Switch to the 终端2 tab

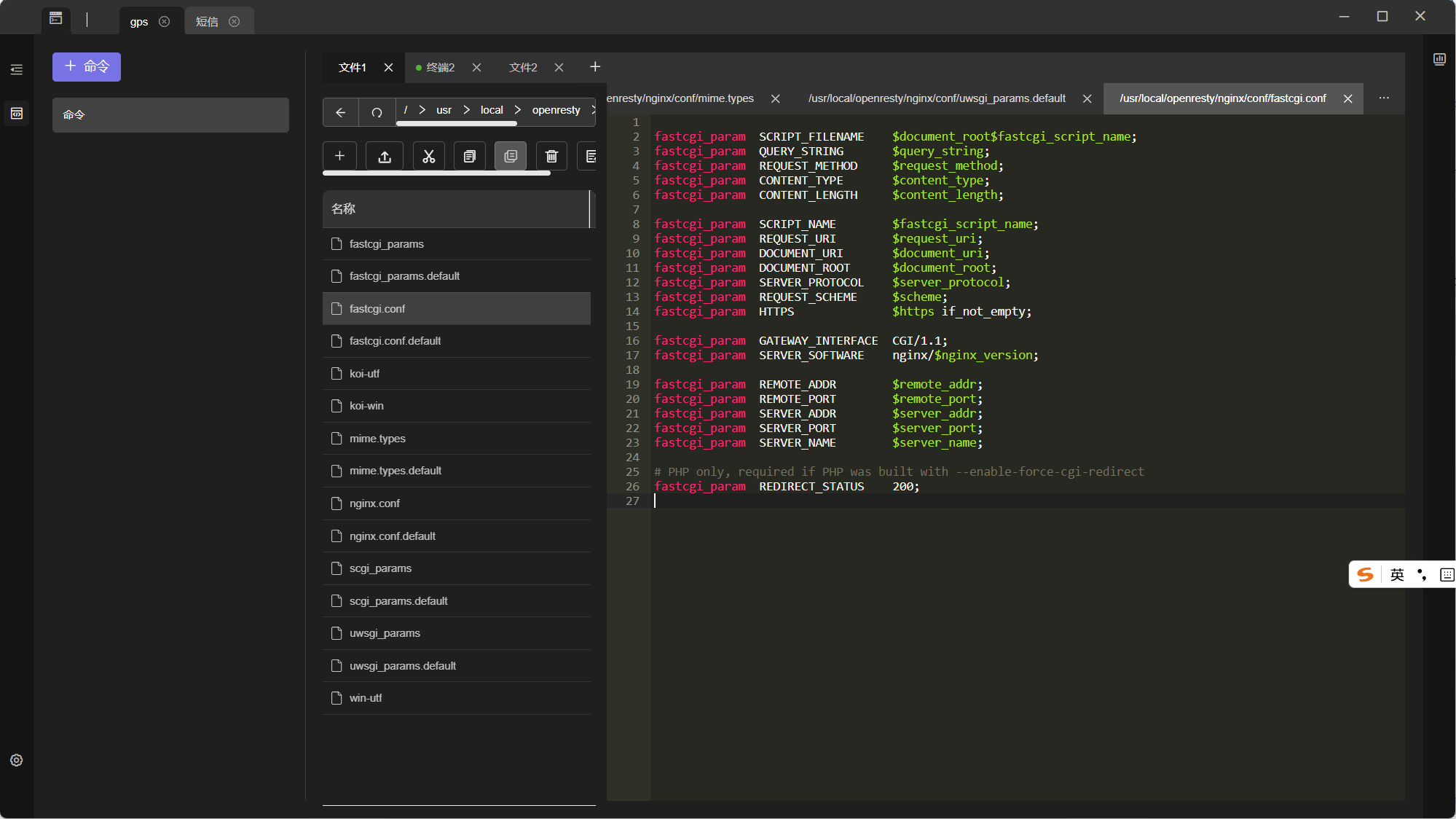[440, 68]
